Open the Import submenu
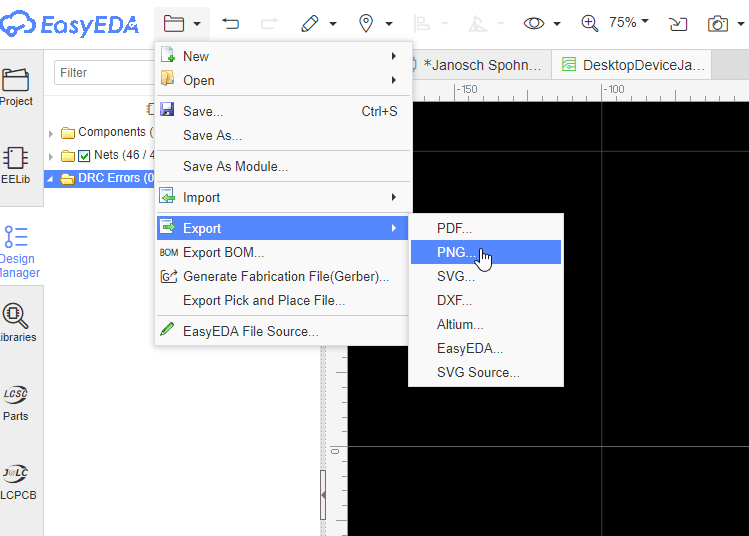This screenshot has width=749, height=536. click(284, 197)
